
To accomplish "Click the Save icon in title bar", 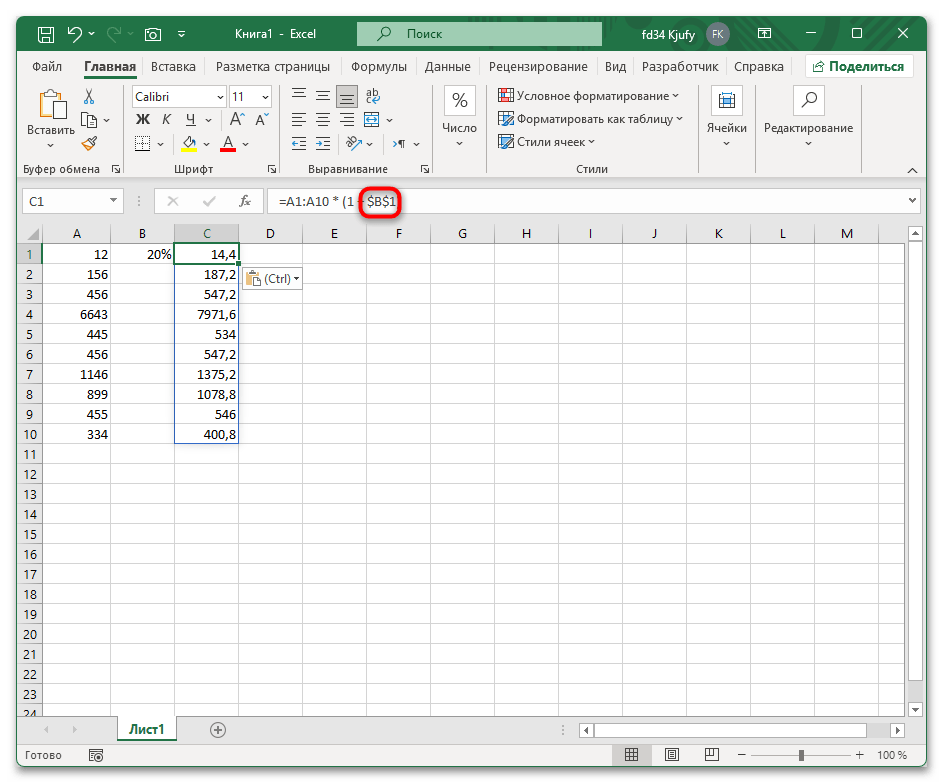I will [46, 34].
